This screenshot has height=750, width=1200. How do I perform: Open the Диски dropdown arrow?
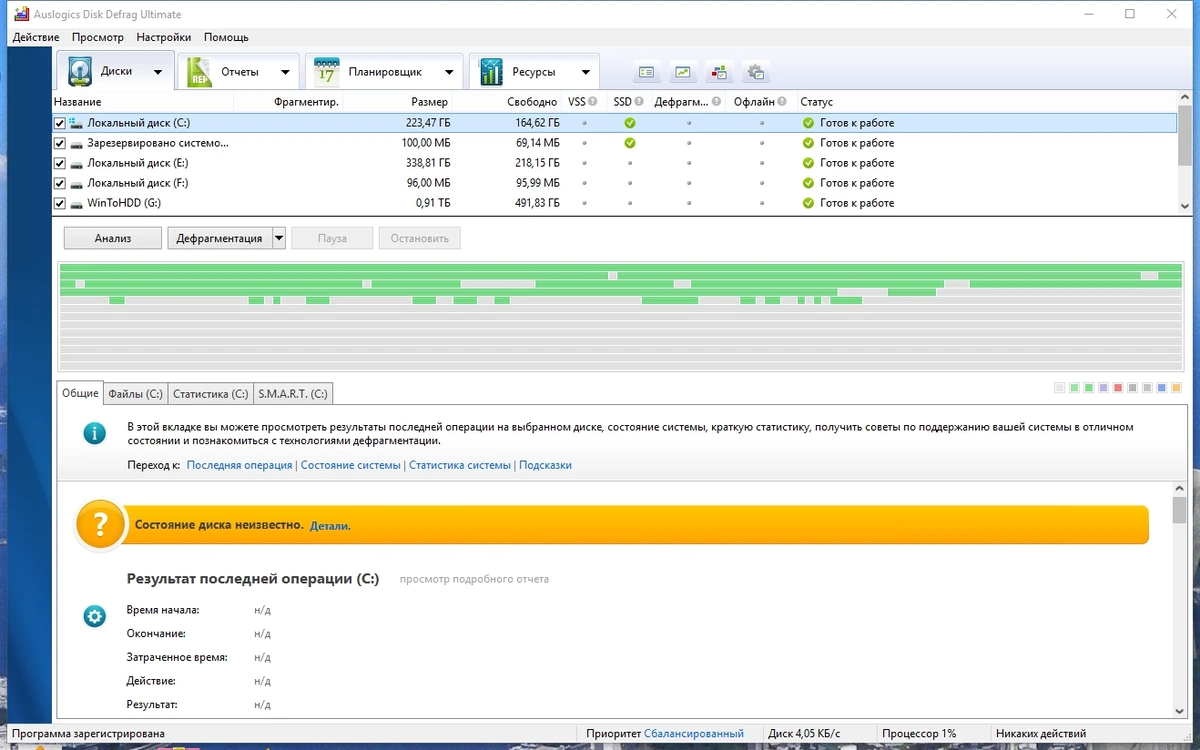click(x=158, y=72)
